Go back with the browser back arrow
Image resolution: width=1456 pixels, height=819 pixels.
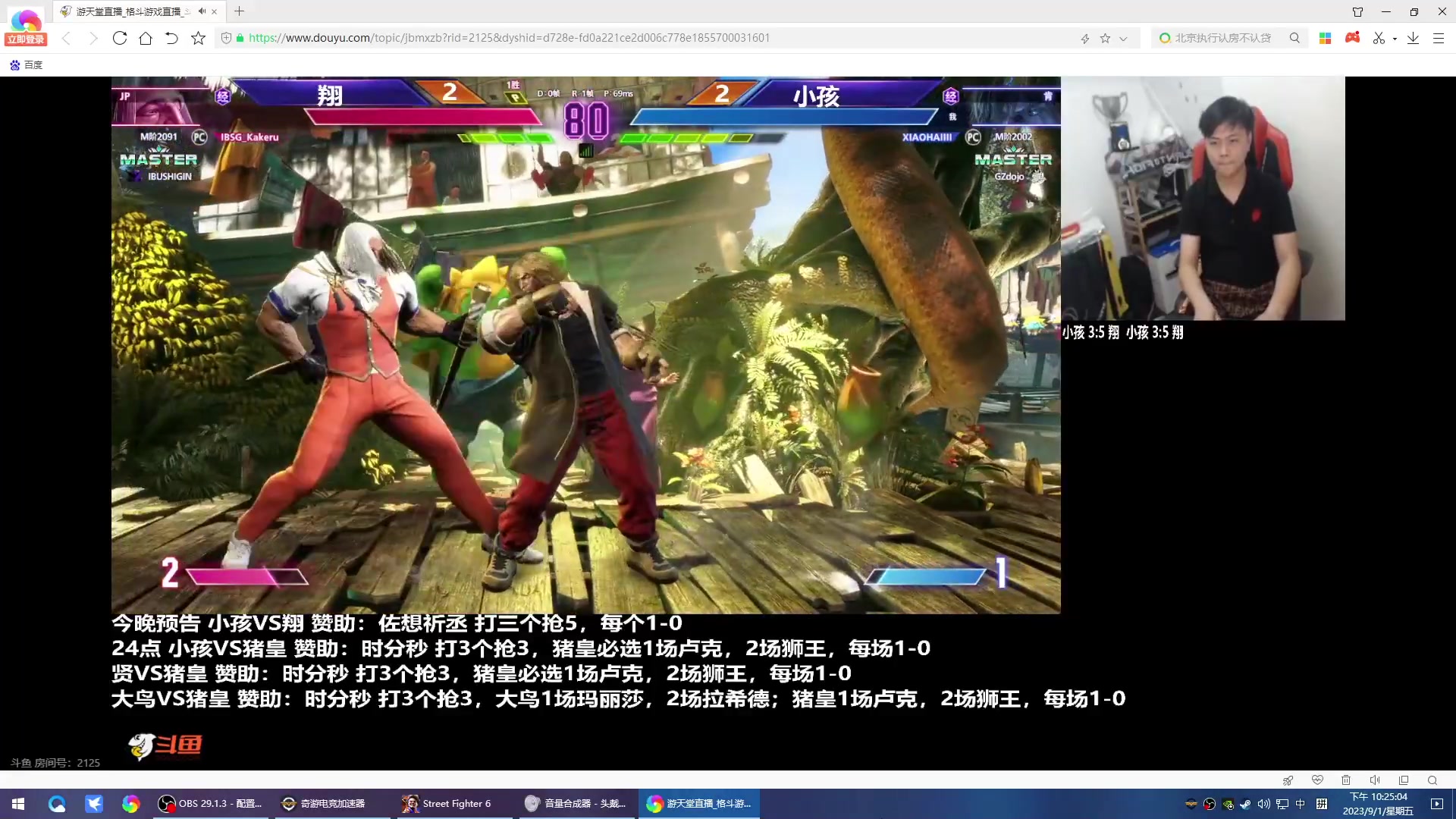click(x=67, y=38)
